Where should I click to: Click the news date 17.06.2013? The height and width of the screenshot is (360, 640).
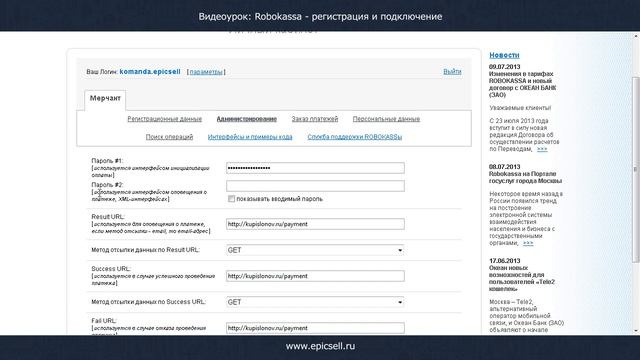[x=504, y=260]
